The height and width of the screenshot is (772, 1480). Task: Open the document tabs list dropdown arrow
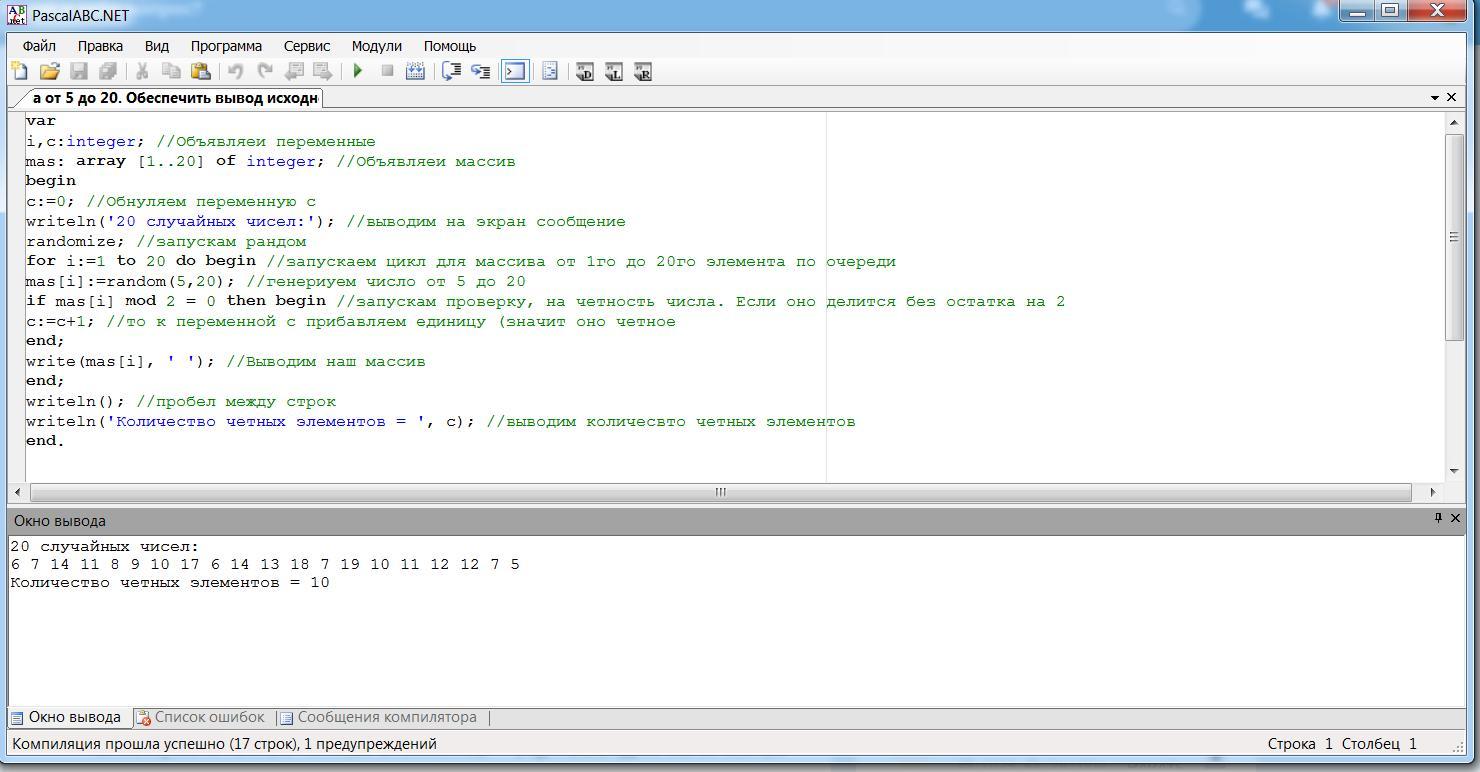tap(1435, 98)
